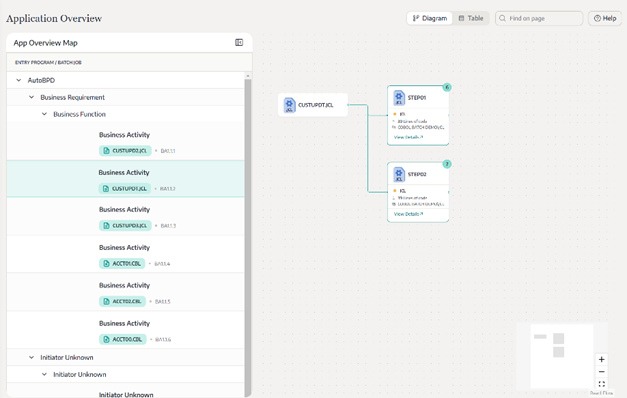Viewport: 627px width, 398px height.
Task: Click the ENTRY PROGRAM / BATCH JOB column header
Action: pyautogui.click(x=48, y=62)
